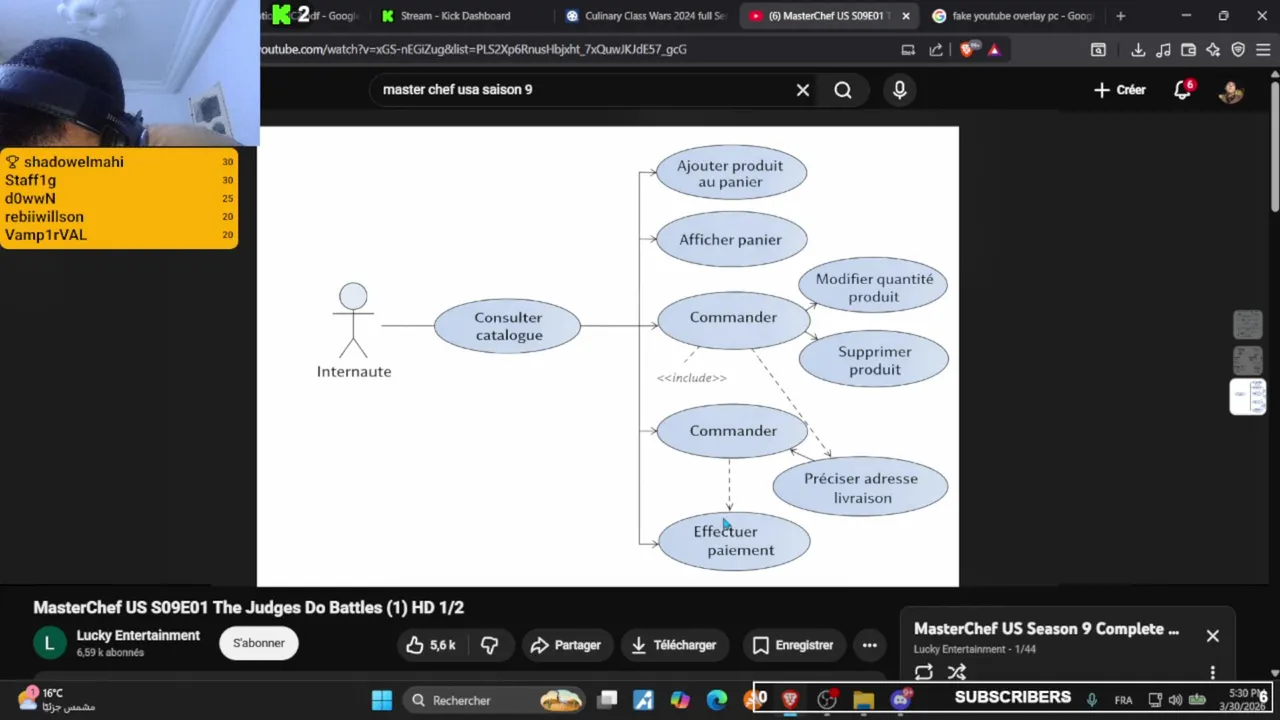The width and height of the screenshot is (1280, 720).
Task: Click the share page icon in address bar
Action: pyautogui.click(x=936, y=49)
